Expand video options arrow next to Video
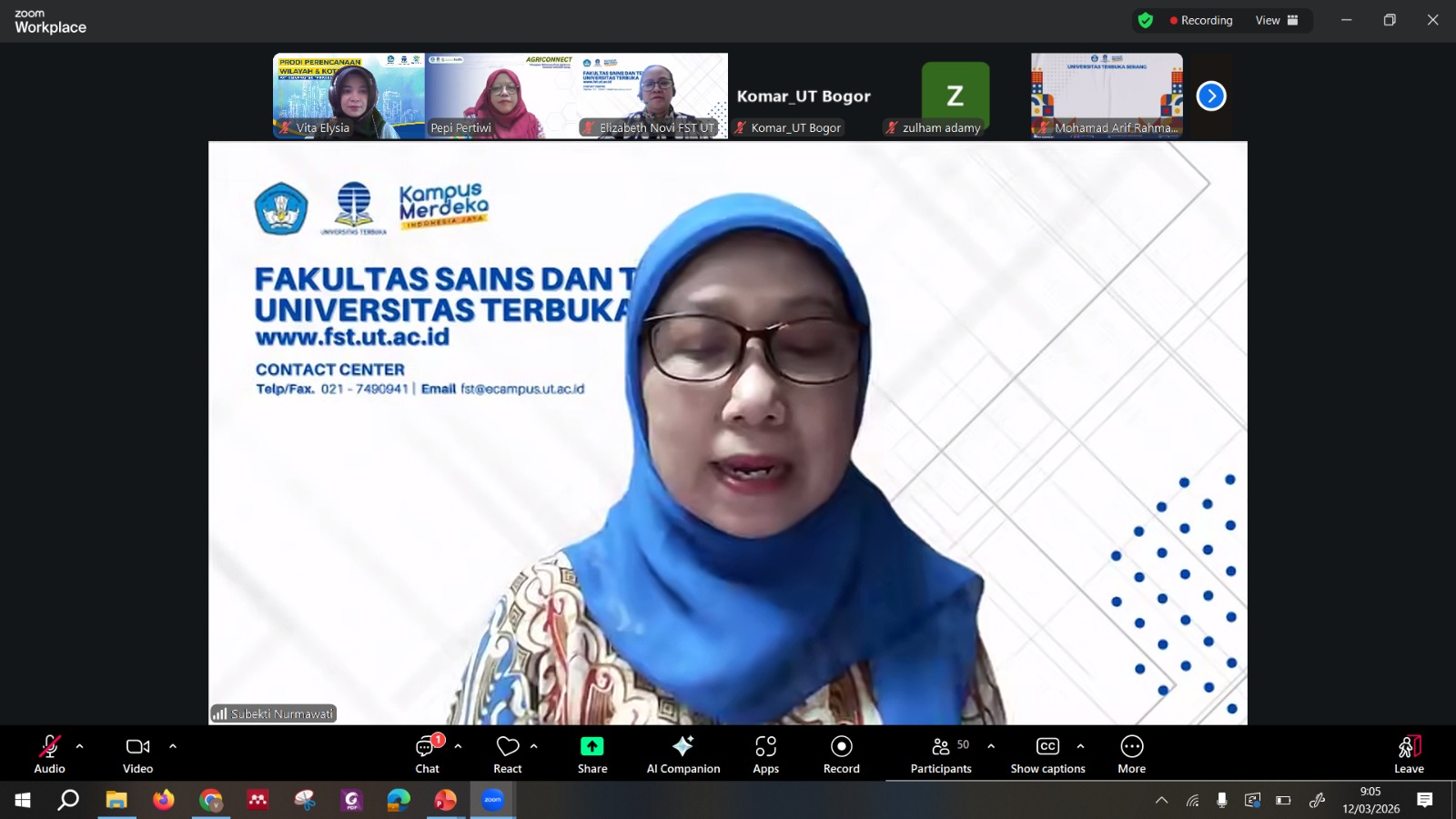 173,746
